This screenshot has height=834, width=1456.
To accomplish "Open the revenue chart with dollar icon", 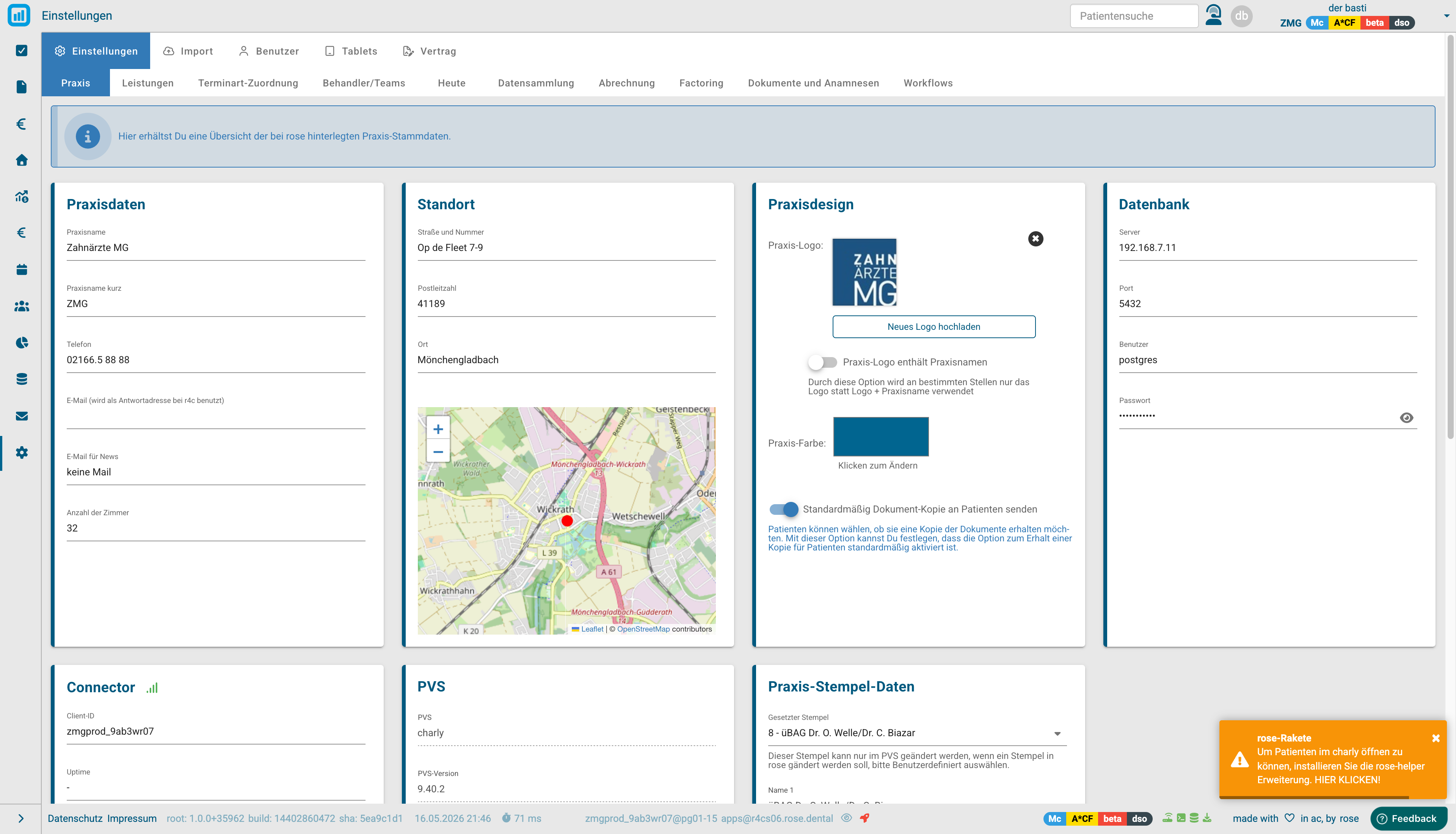I will tap(22, 196).
